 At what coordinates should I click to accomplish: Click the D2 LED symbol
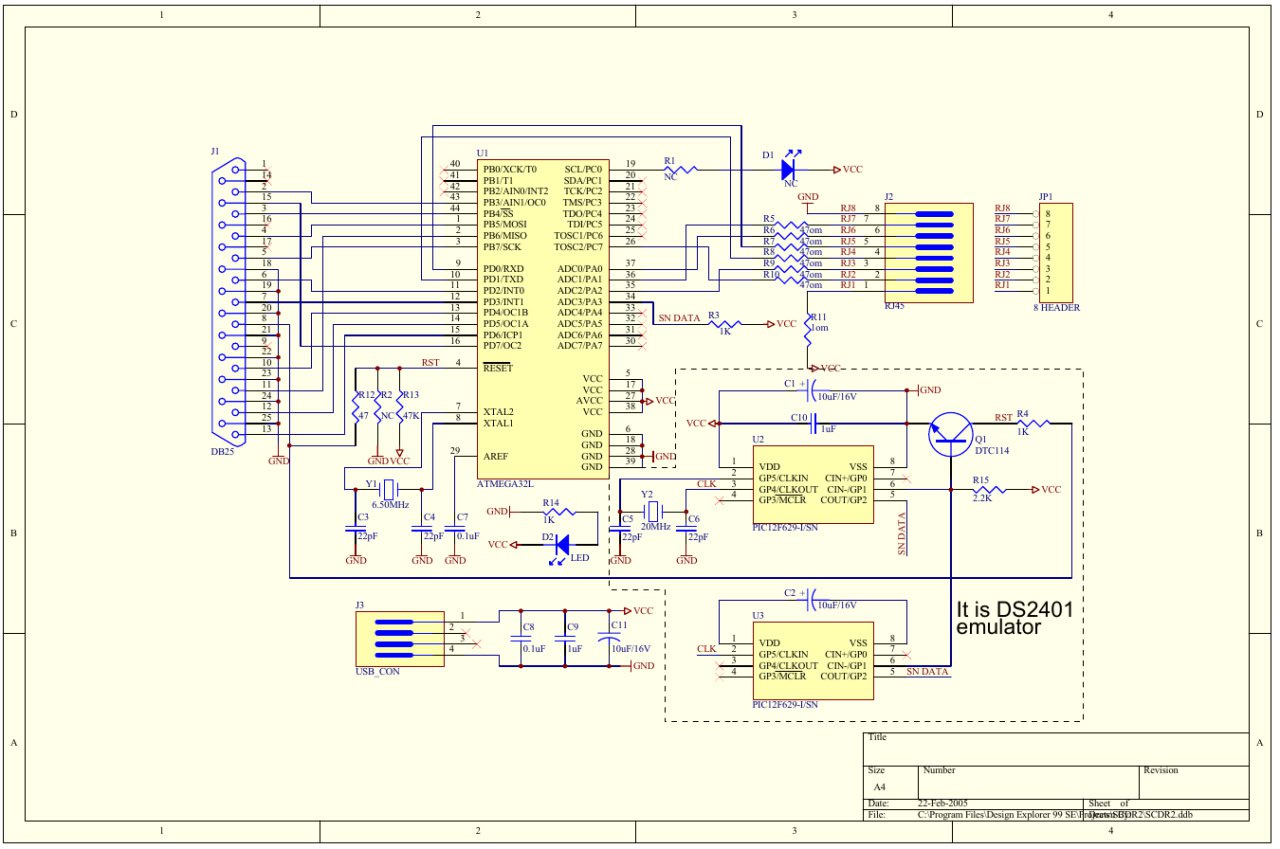point(561,545)
